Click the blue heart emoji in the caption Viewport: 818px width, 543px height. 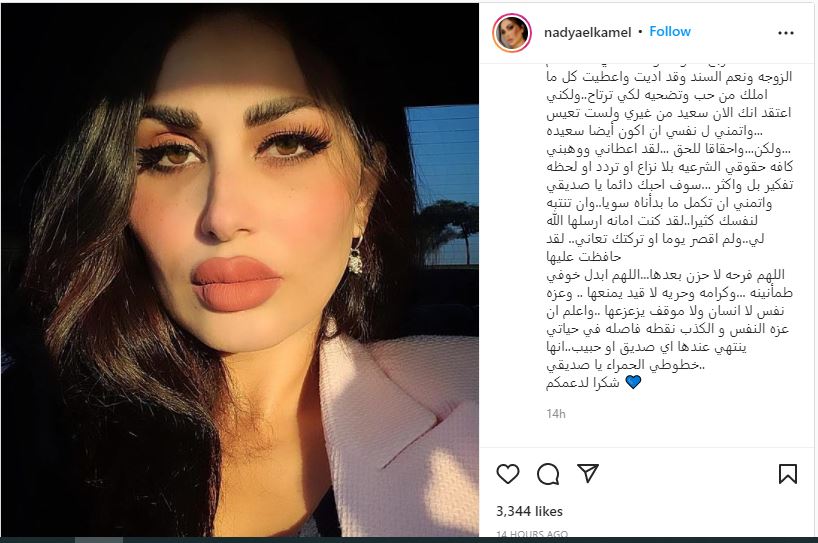coord(633,382)
